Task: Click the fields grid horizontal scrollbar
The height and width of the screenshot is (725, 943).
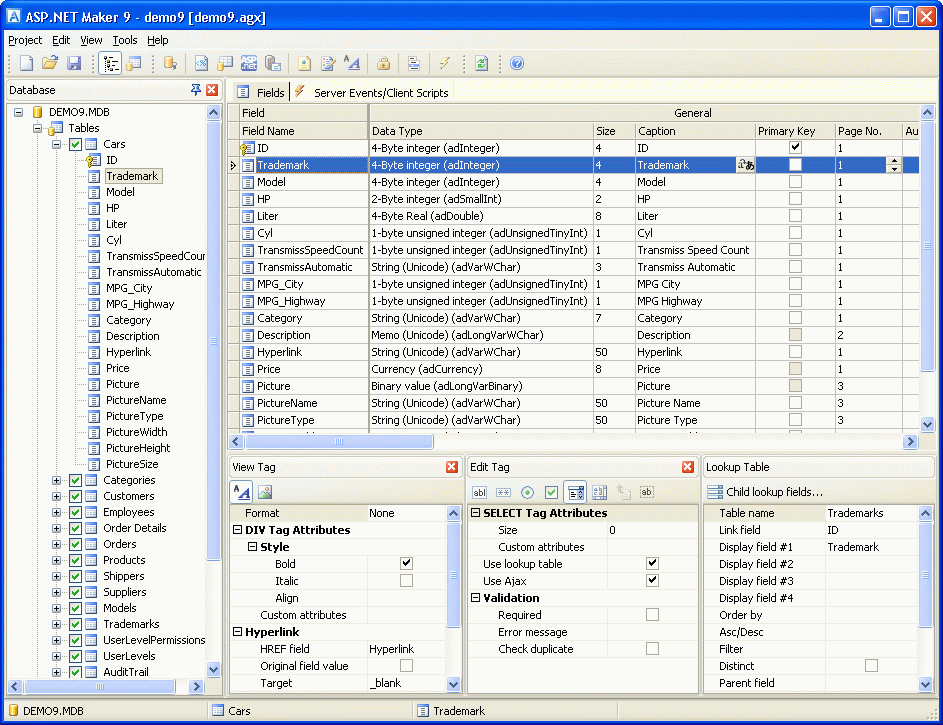Action: [x=340, y=442]
